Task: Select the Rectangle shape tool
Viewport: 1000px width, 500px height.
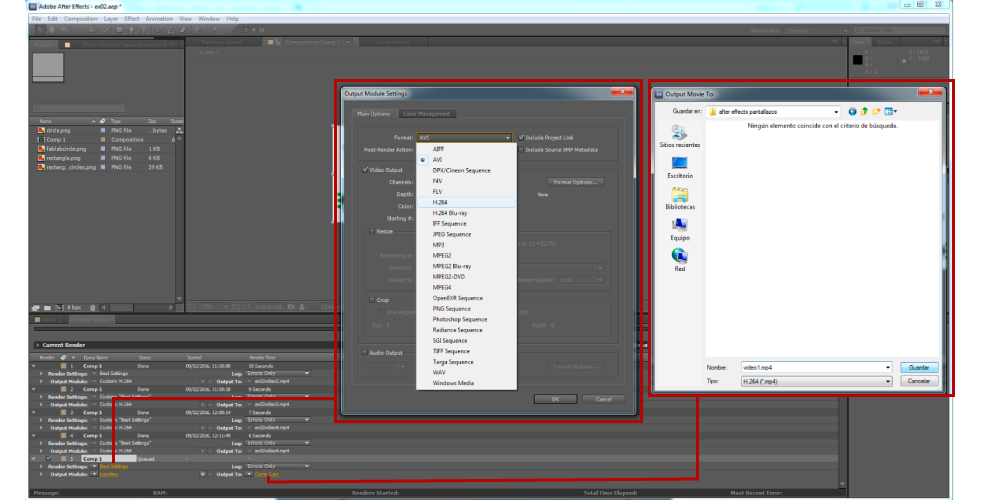Action: [119, 29]
